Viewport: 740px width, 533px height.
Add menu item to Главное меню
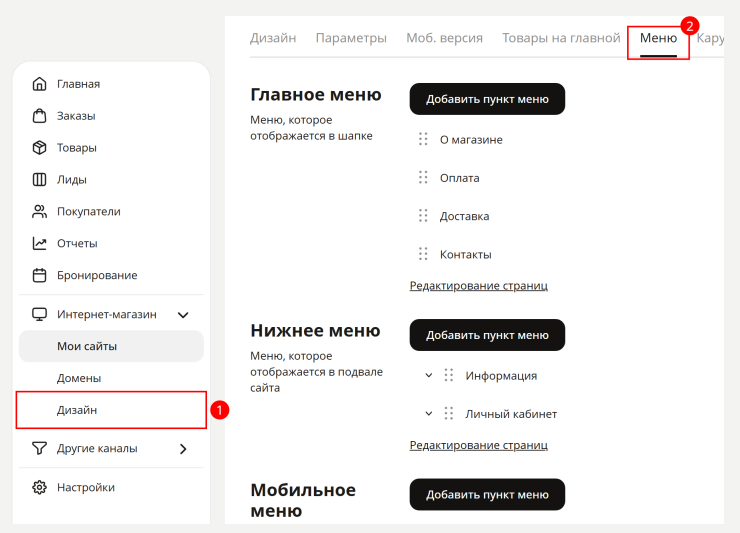pos(487,99)
